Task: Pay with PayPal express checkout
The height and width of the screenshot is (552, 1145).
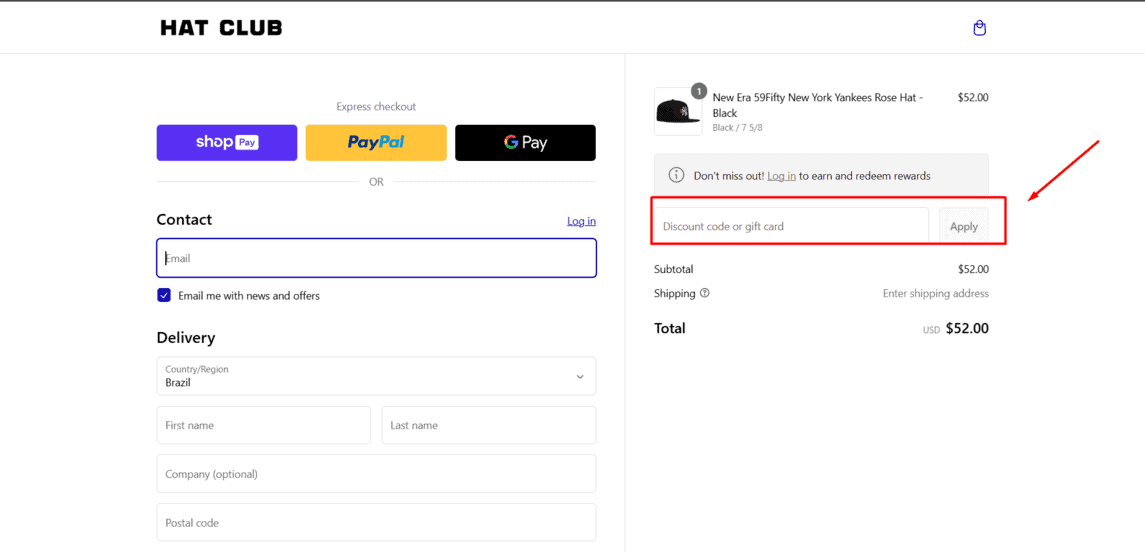Action: pyautogui.click(x=375, y=142)
